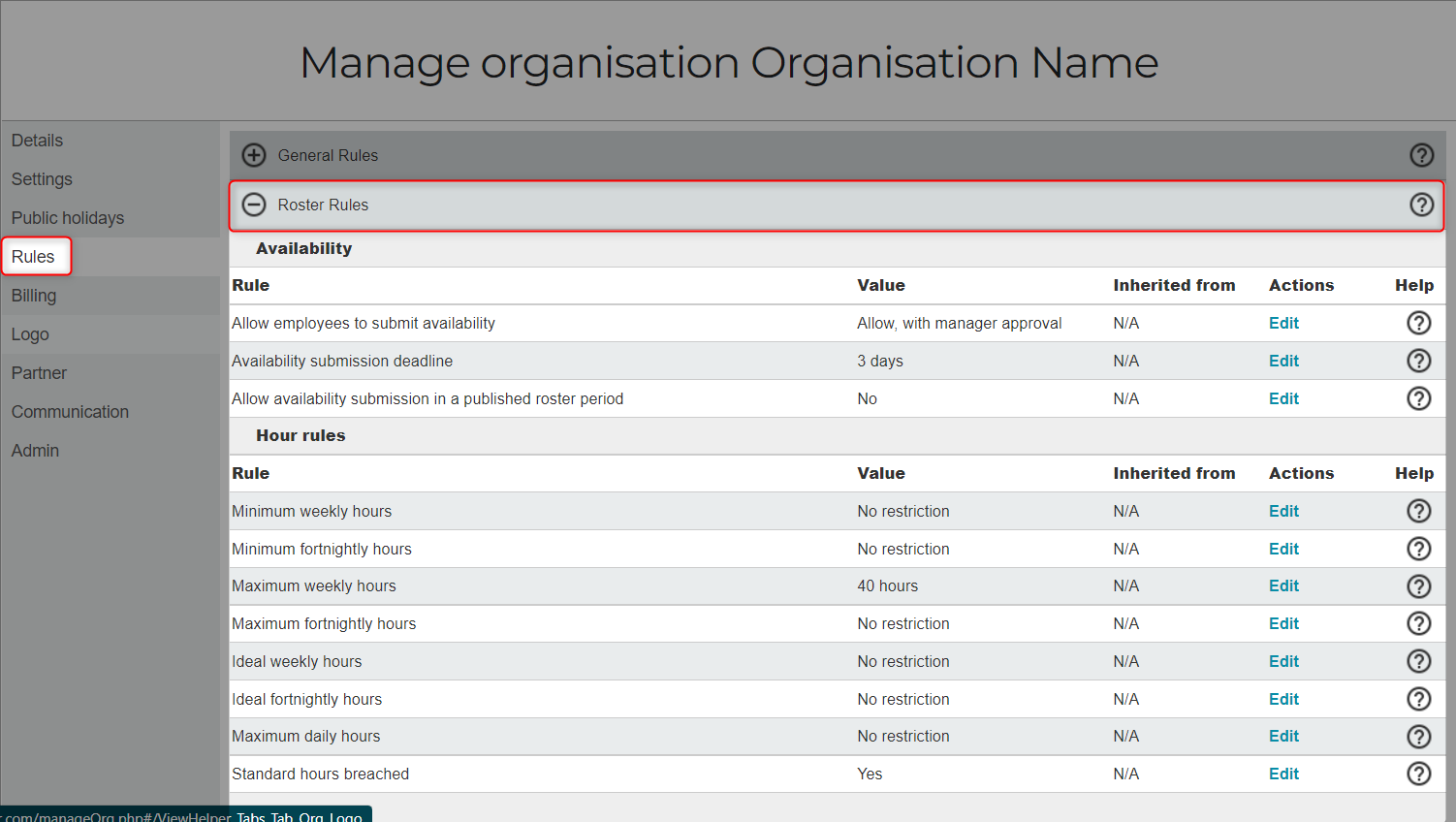1456x822 pixels.
Task: Edit the Minimum fortnightly hours rule
Action: click(x=1283, y=549)
